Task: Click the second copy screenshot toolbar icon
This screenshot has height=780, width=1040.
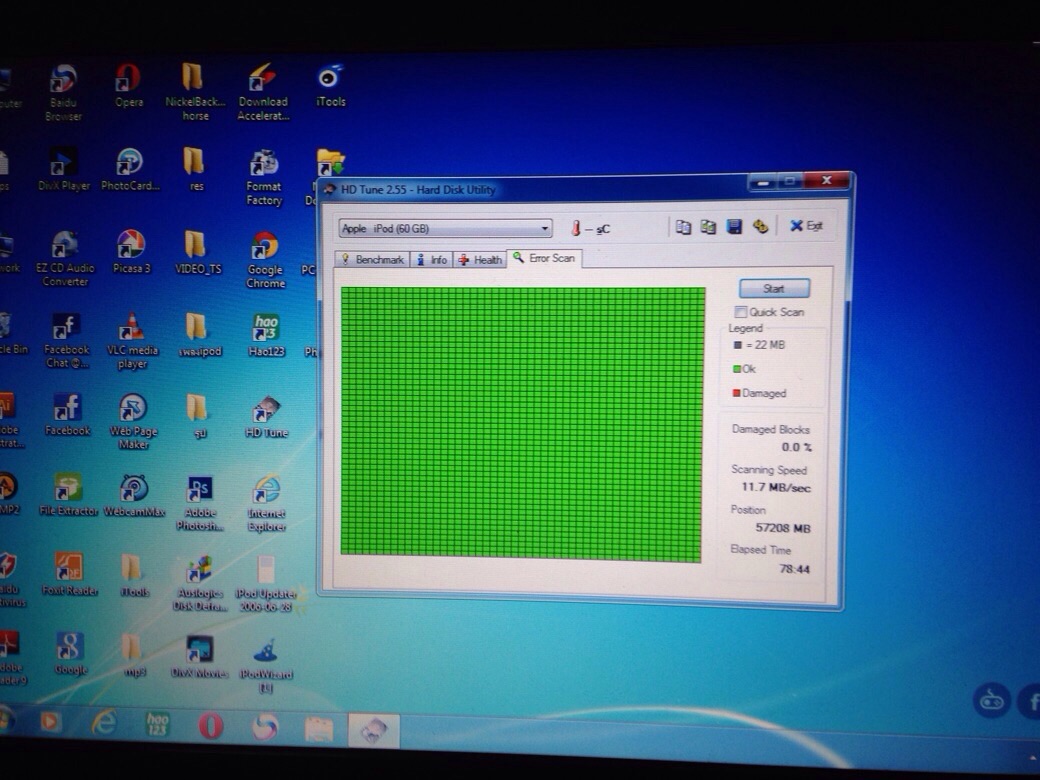Action: (x=708, y=227)
